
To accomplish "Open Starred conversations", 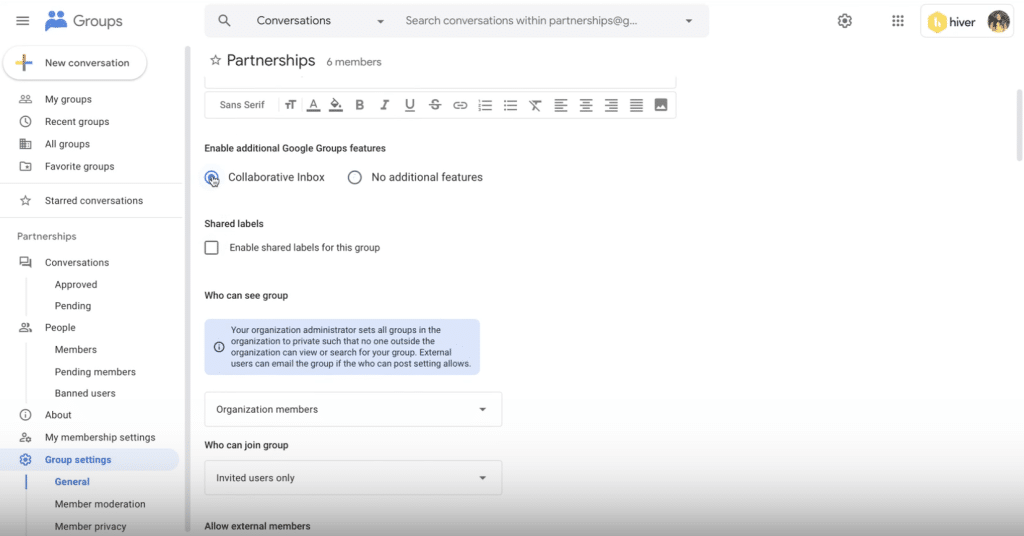I will [x=93, y=200].
